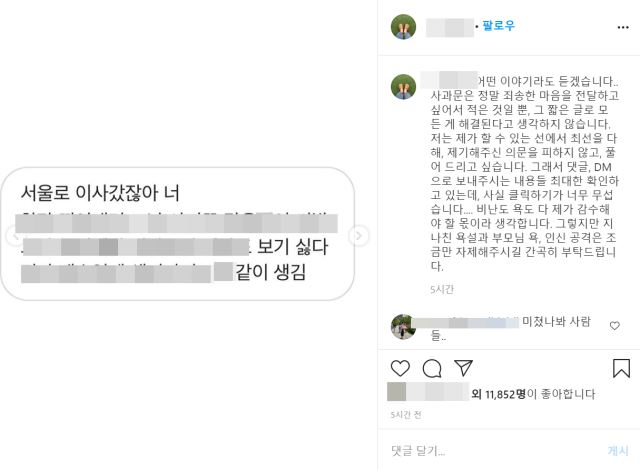Click the 5시간 전 post timestamp
This screenshot has width=640, height=470.
[x=406, y=415]
